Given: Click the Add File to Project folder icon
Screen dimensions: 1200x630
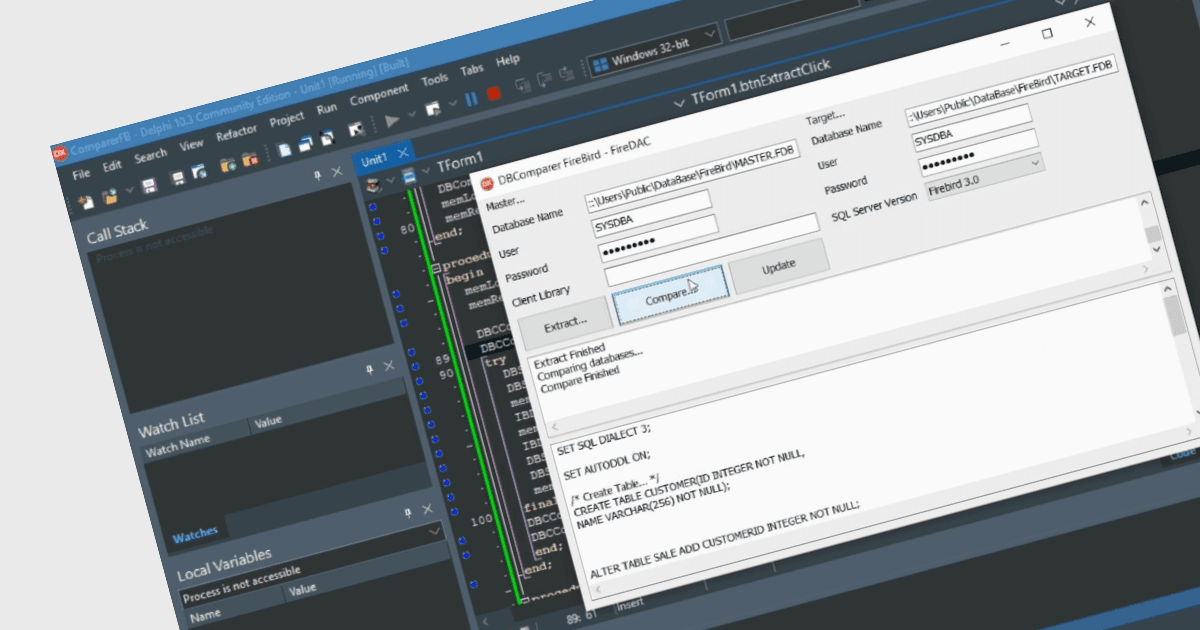Looking at the screenshot, I should point(227,165).
